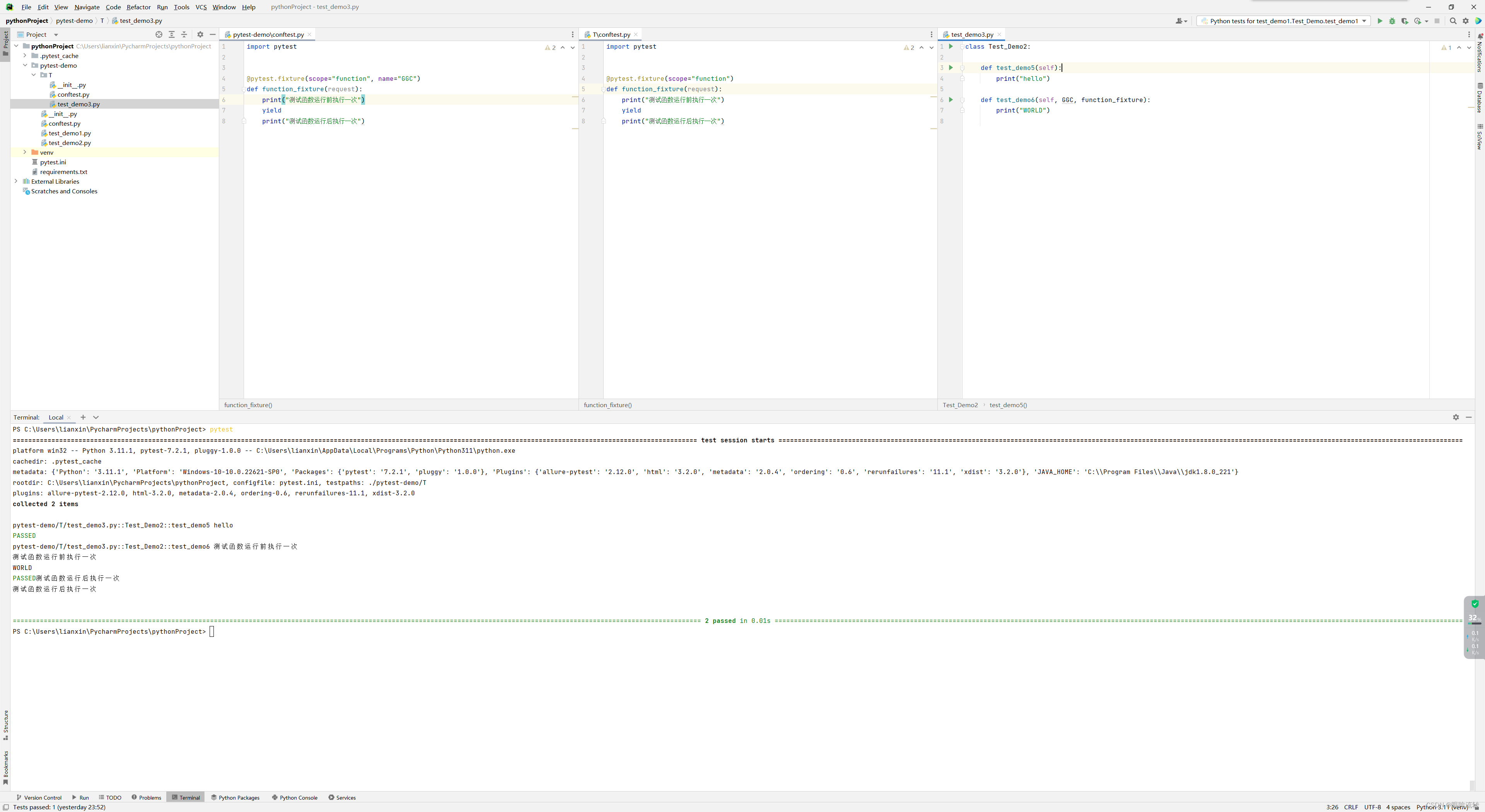Viewport: 1485px width, 812px height.
Task: Run with coverage shield icon
Action: [x=1404, y=21]
